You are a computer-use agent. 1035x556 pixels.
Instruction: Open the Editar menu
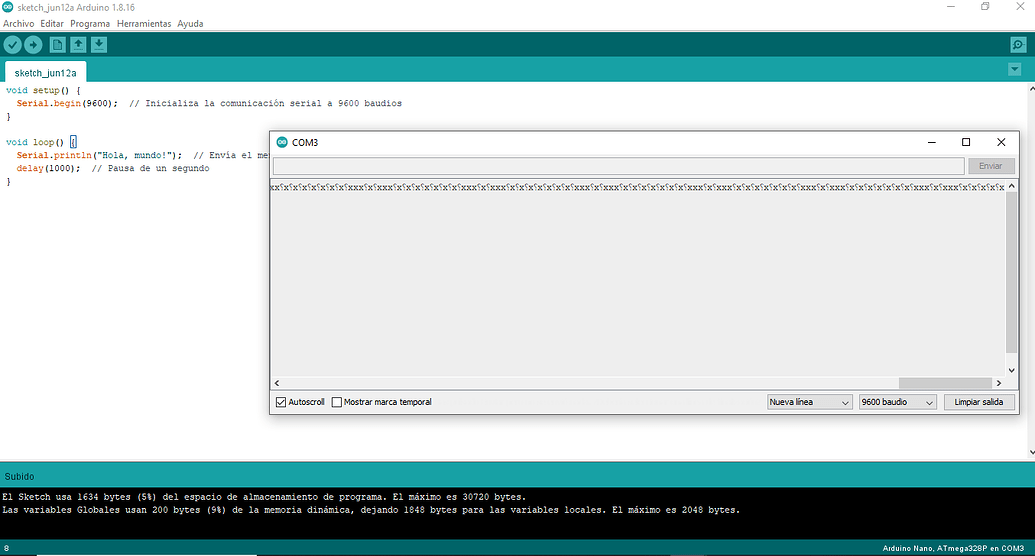point(52,24)
